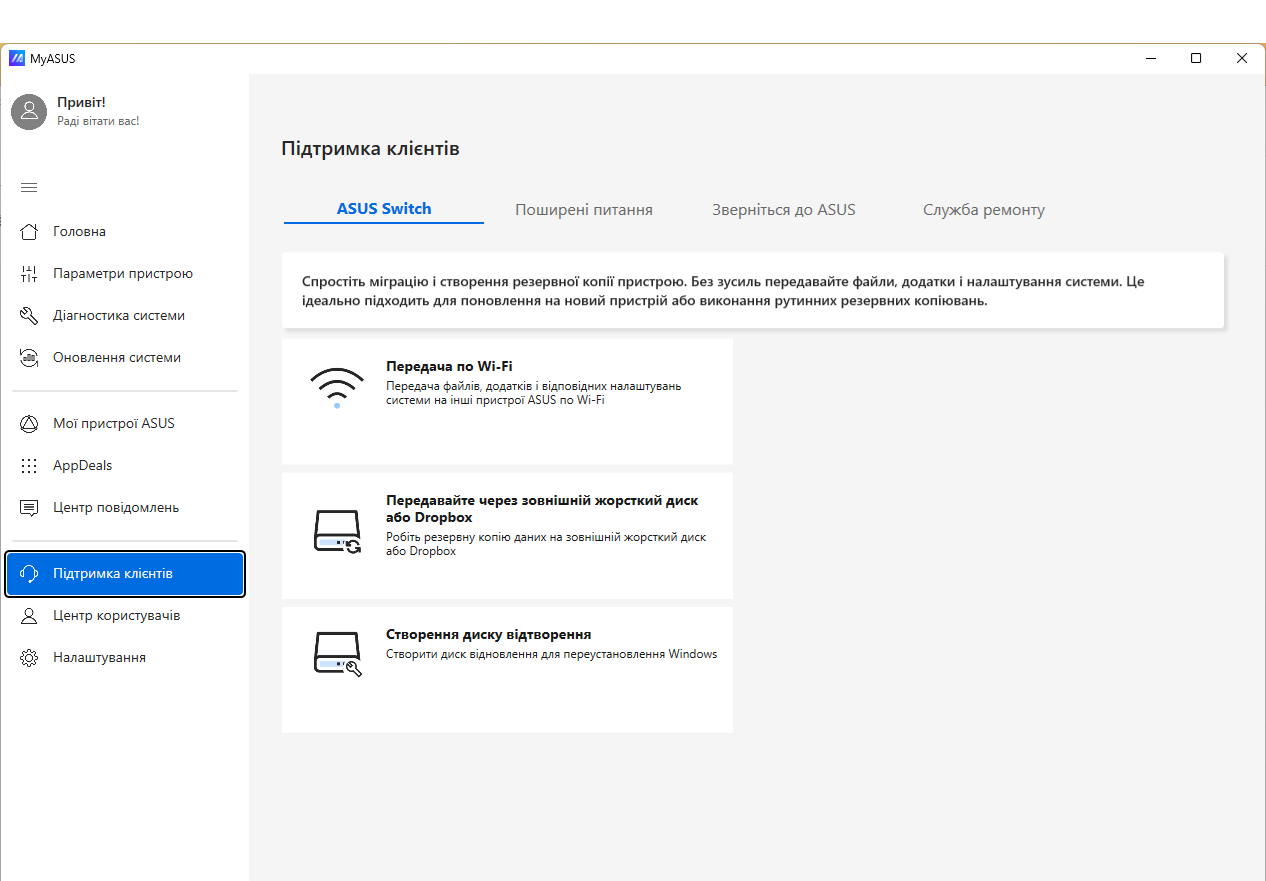1266x881 pixels.
Task: Open the Служба ремонту tab
Action: (x=984, y=210)
